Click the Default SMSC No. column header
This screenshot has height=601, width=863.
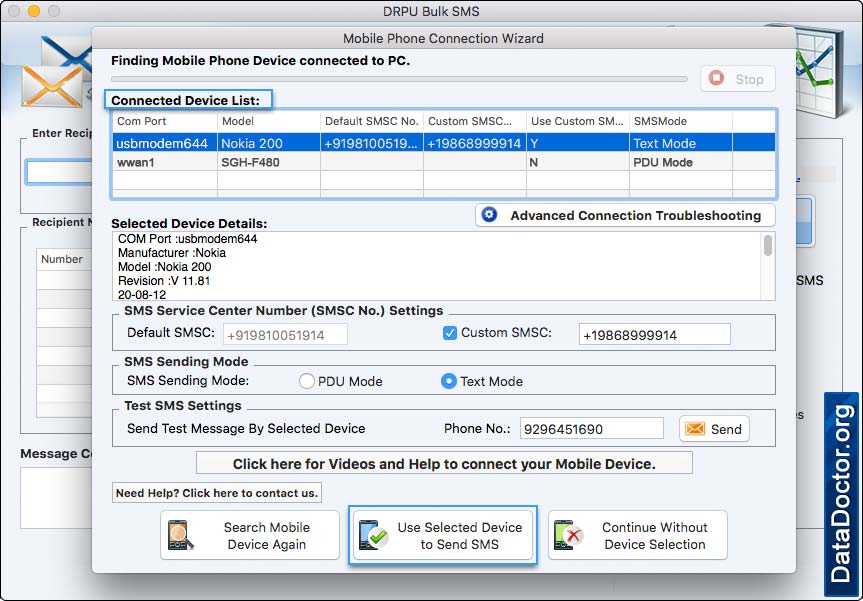coord(372,121)
